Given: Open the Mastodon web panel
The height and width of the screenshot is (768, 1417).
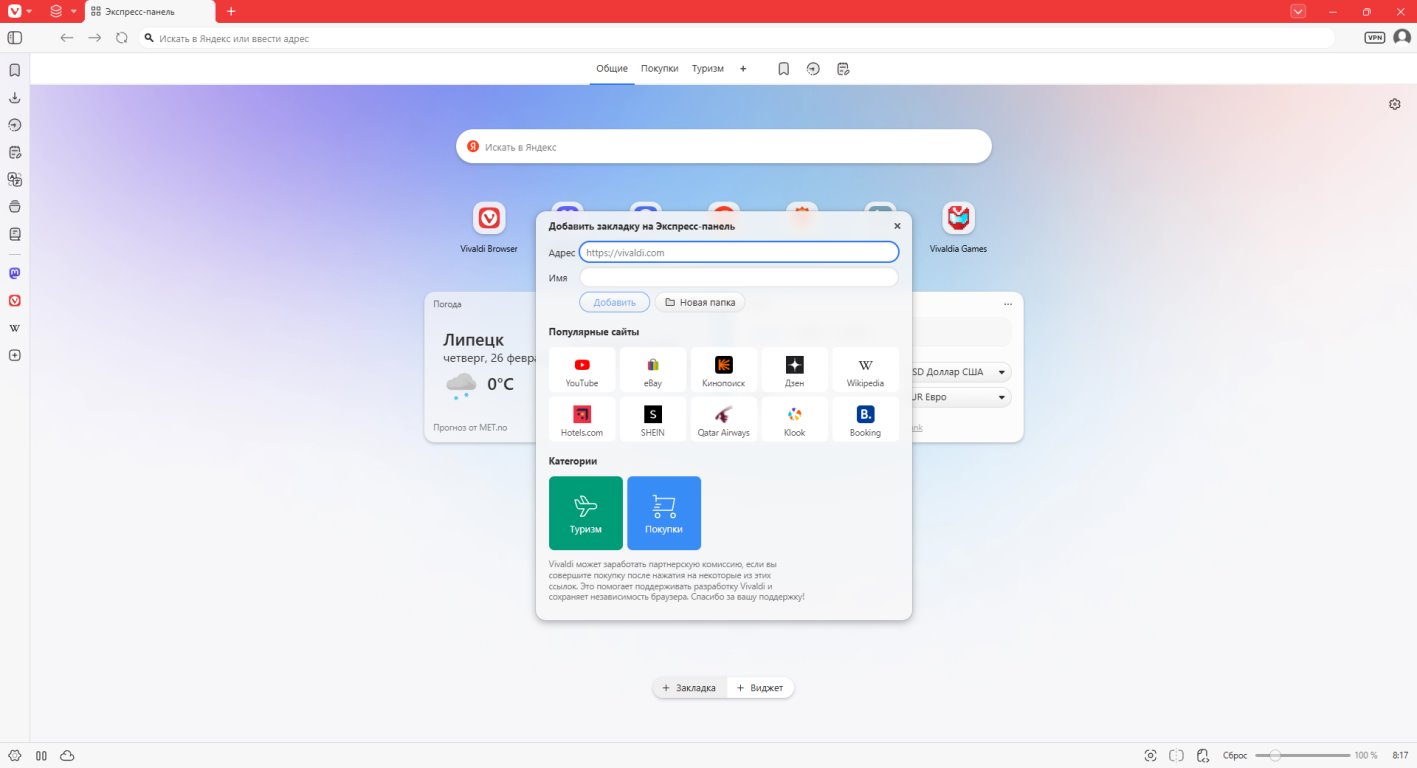Looking at the screenshot, I should click(14, 273).
